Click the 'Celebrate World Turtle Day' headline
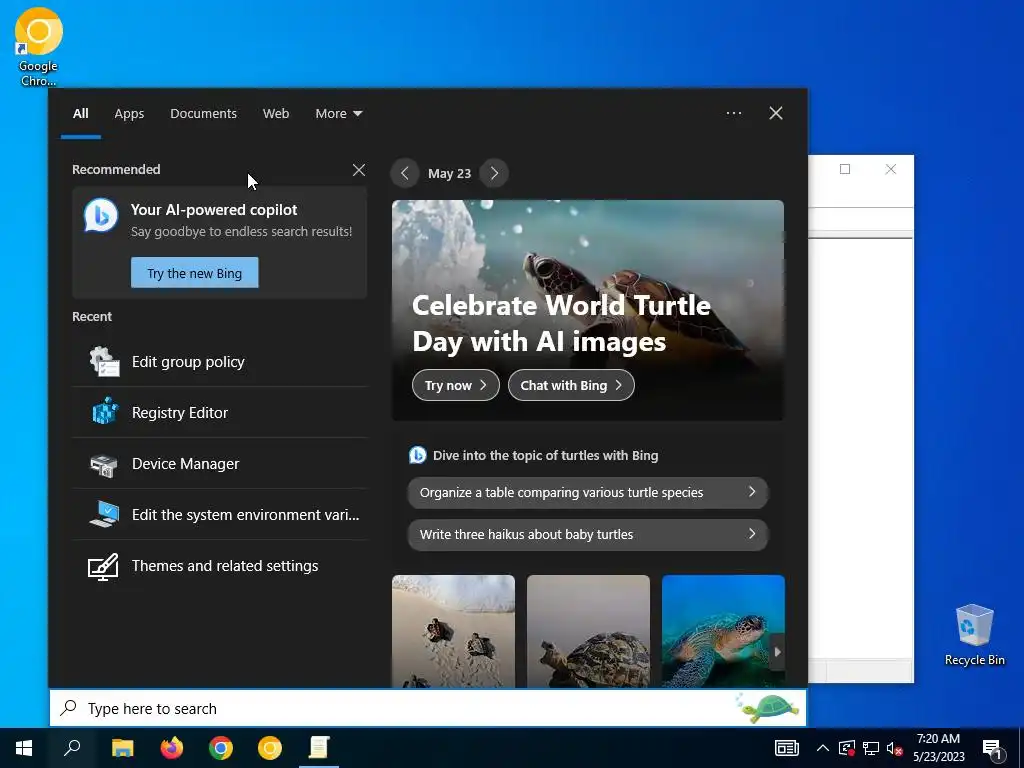 (561, 323)
